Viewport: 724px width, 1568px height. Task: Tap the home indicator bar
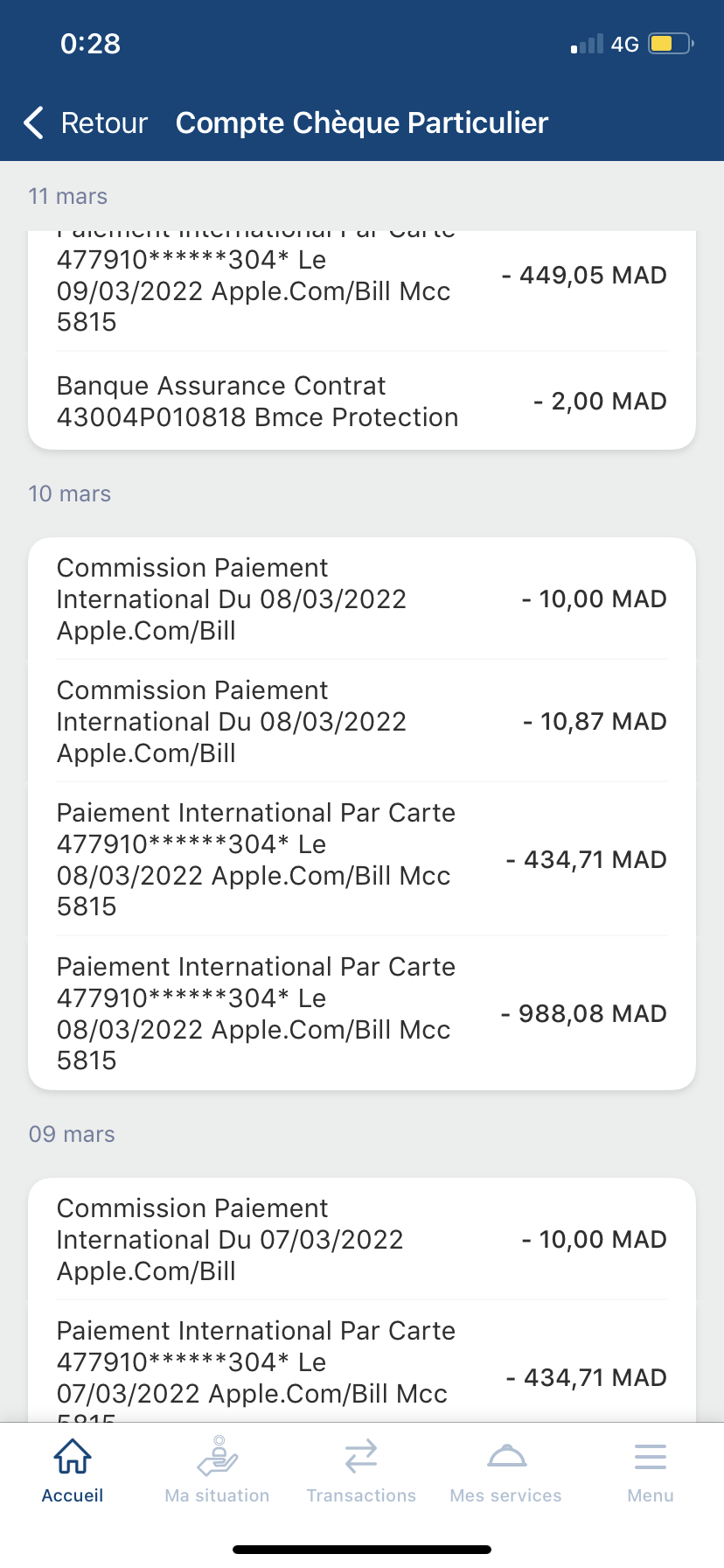[362, 1550]
